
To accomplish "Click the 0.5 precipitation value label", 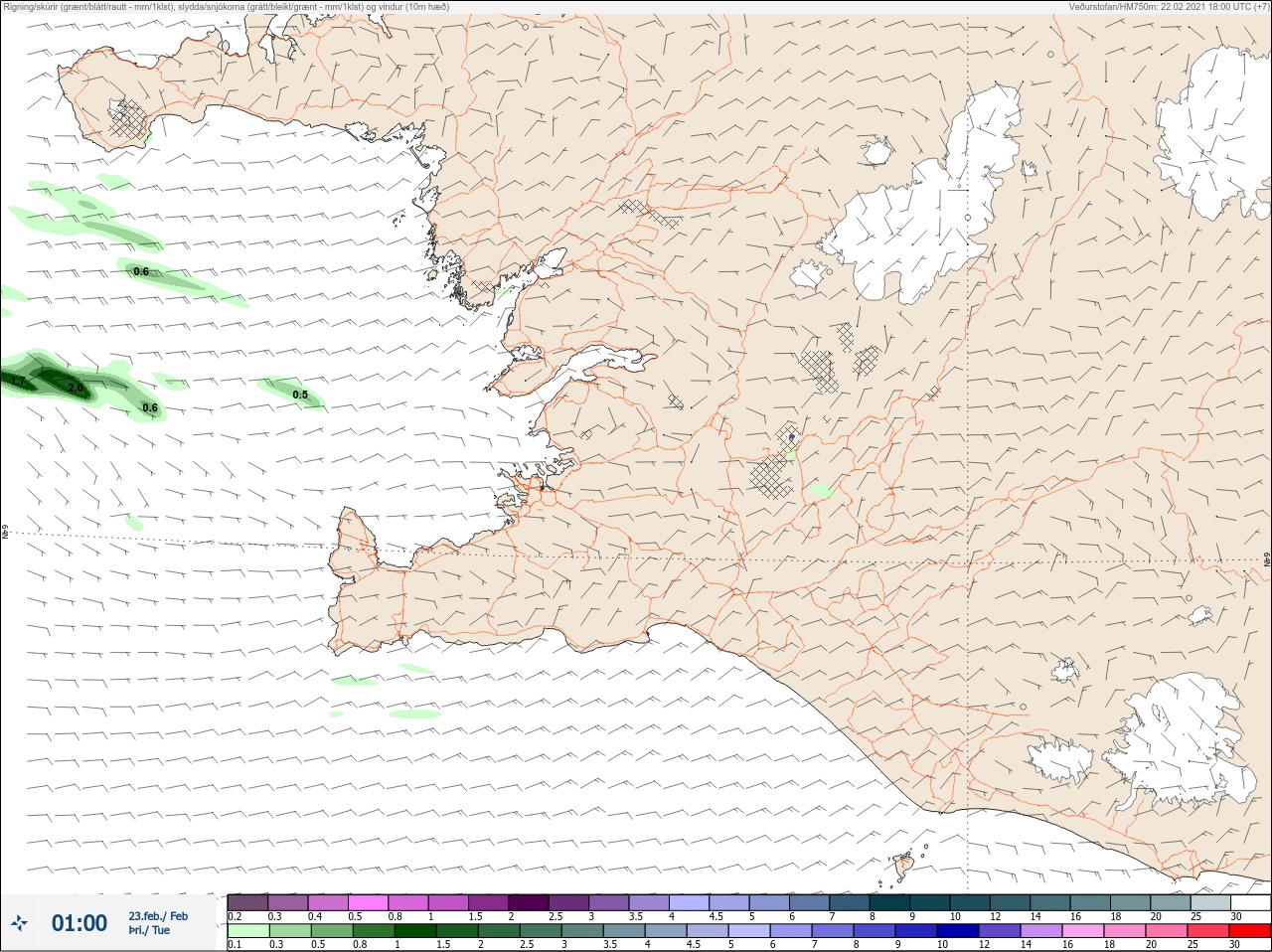I will click(x=300, y=395).
